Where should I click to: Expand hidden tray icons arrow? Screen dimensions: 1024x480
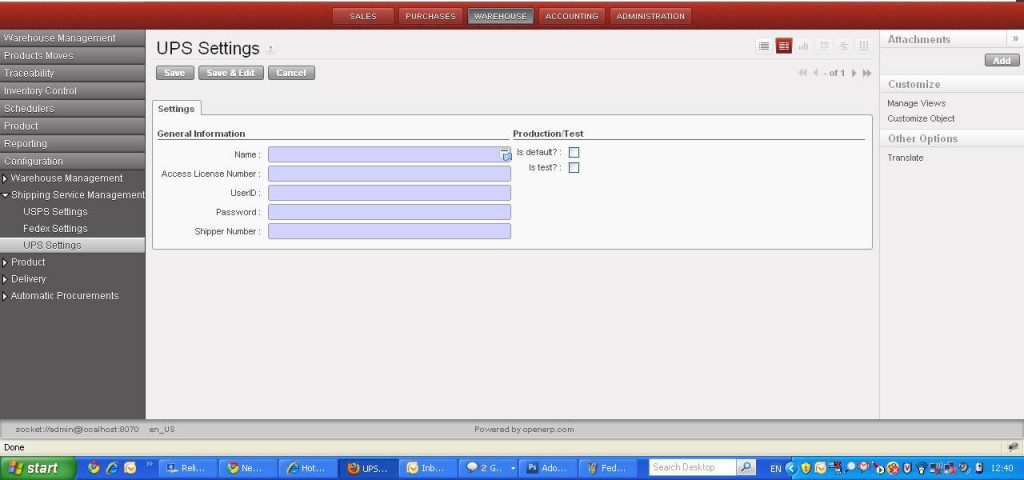pos(791,468)
